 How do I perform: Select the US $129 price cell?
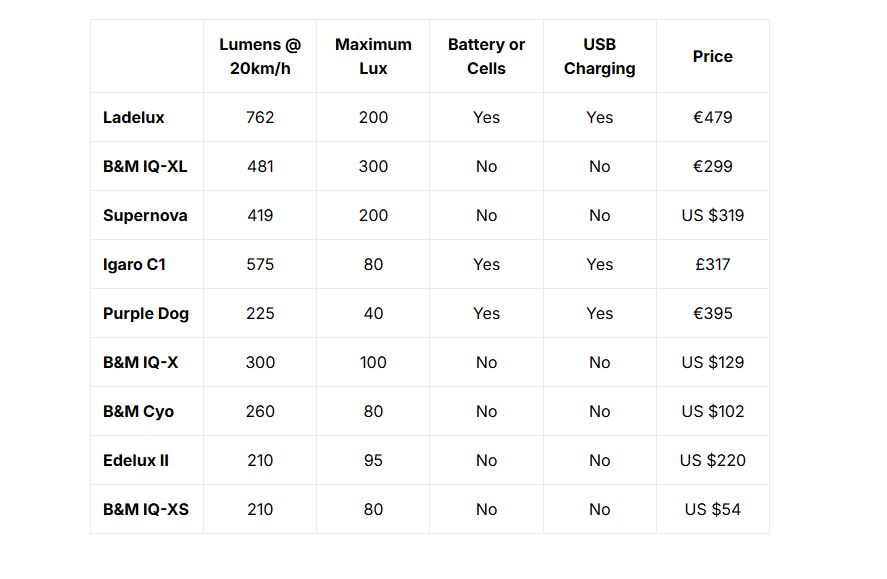click(712, 362)
